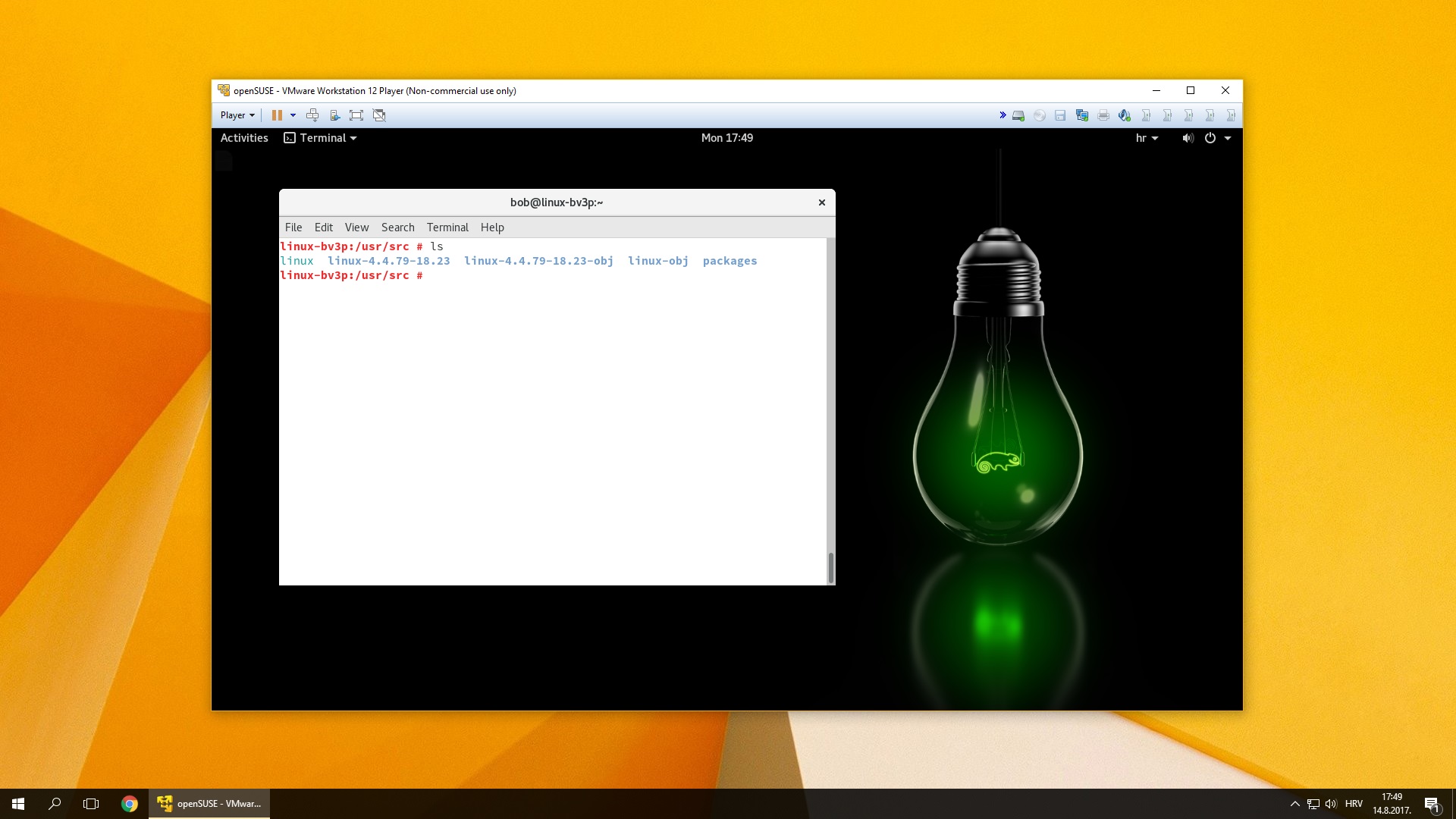Expand the power options arrow beside pause

click(x=293, y=115)
